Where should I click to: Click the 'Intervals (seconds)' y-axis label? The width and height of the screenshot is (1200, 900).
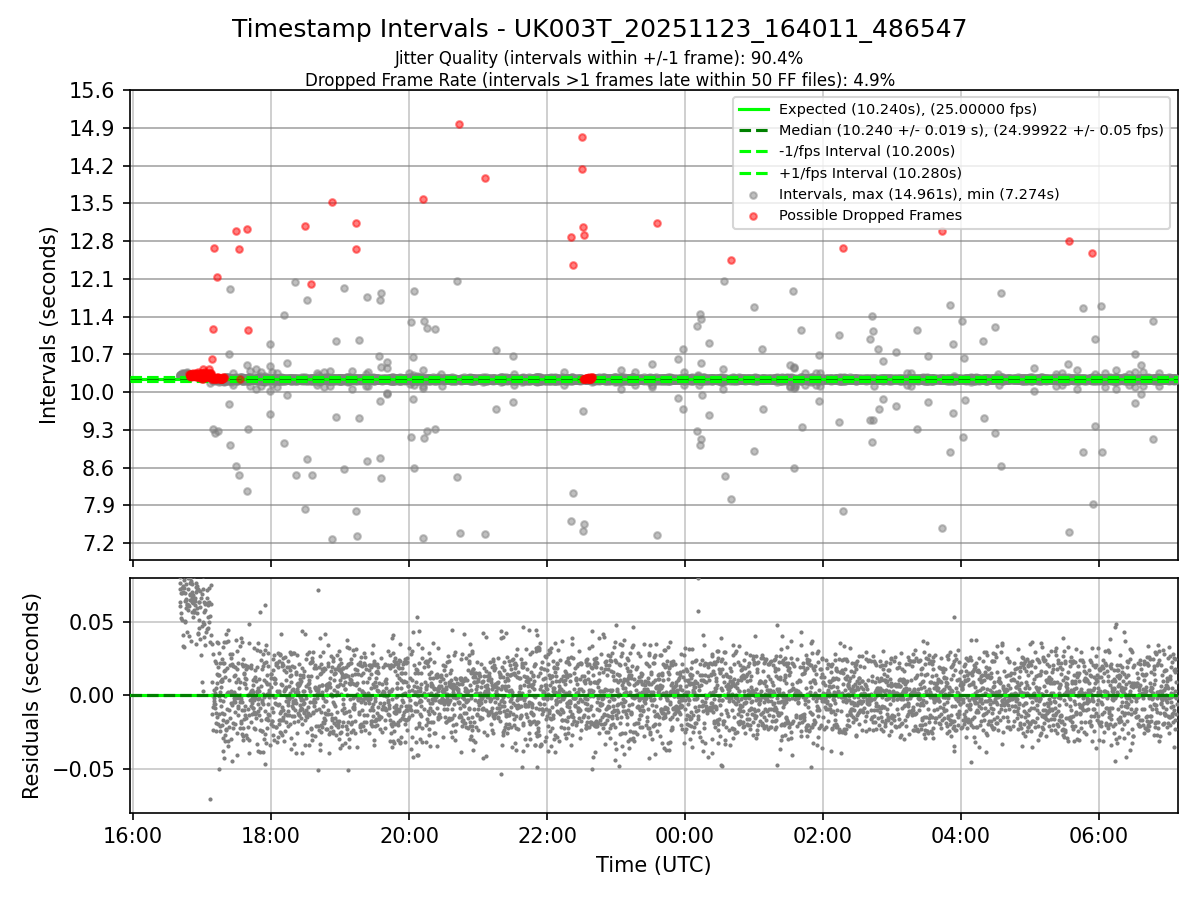(49, 325)
